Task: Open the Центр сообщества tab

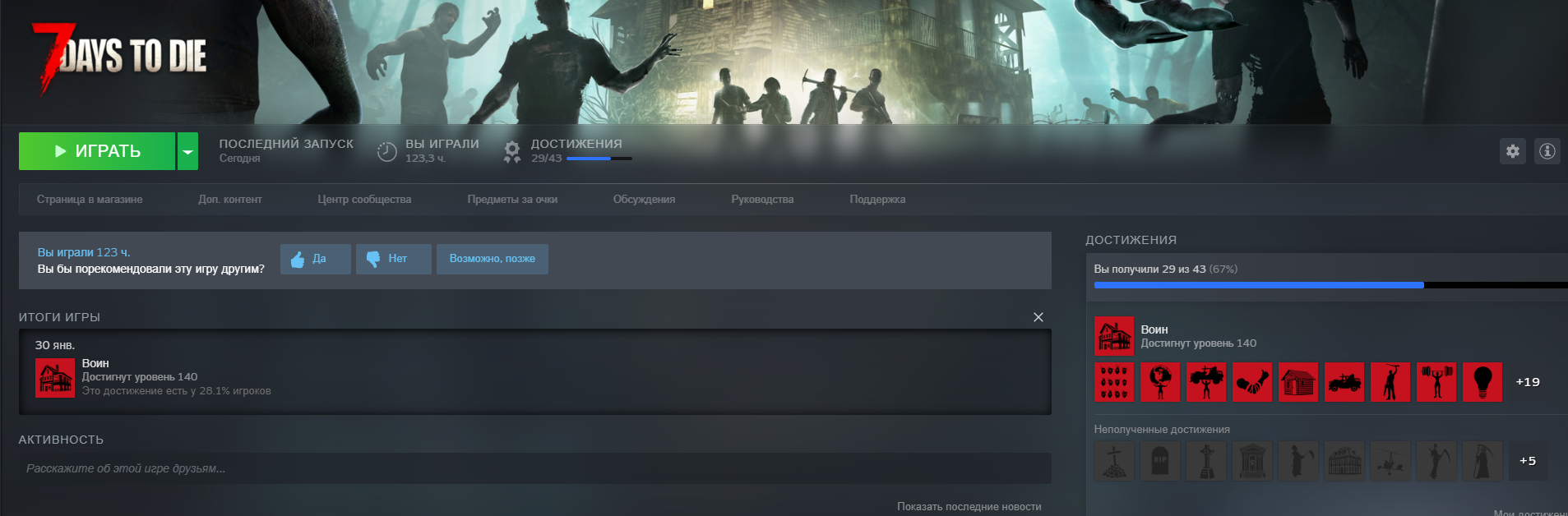Action: (x=364, y=200)
